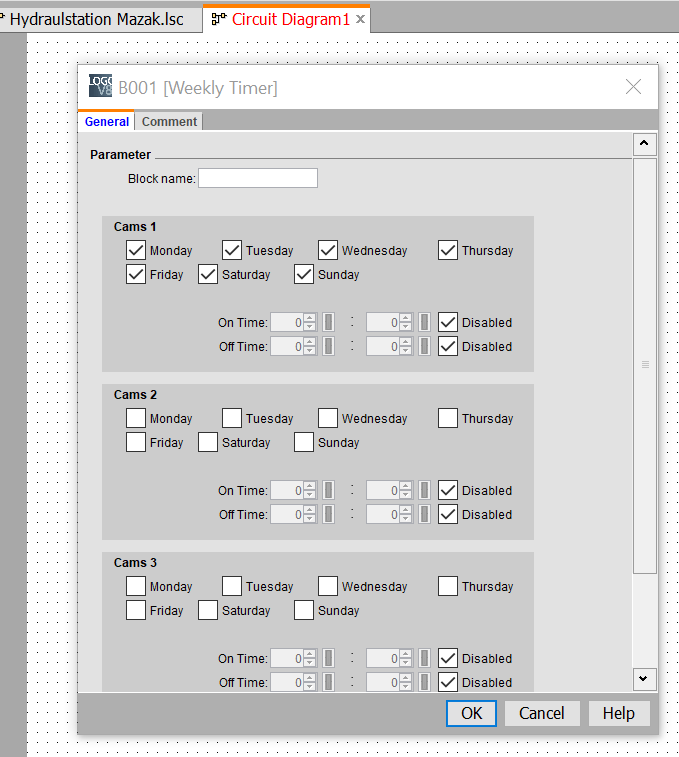Check Sunday in Cams 2
Screen dimensions: 679x757
(304, 442)
